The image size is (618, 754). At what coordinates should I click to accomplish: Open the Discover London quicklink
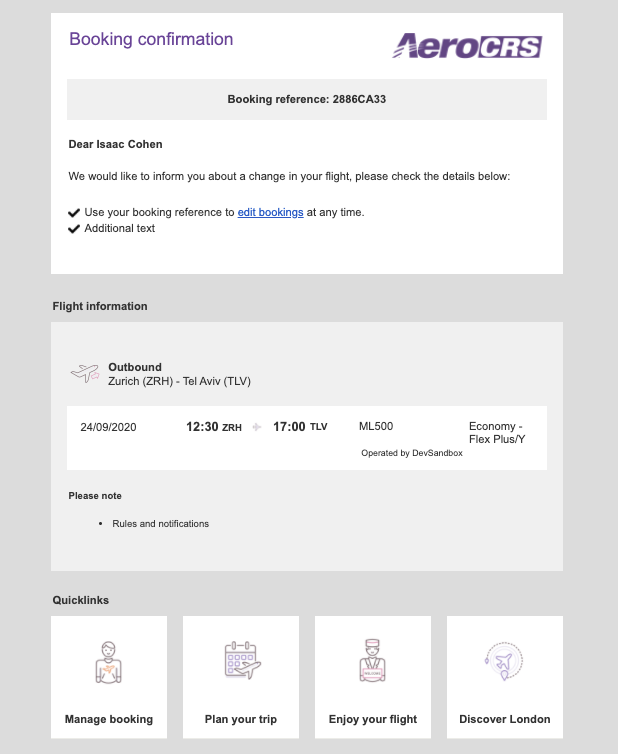pyautogui.click(x=504, y=677)
